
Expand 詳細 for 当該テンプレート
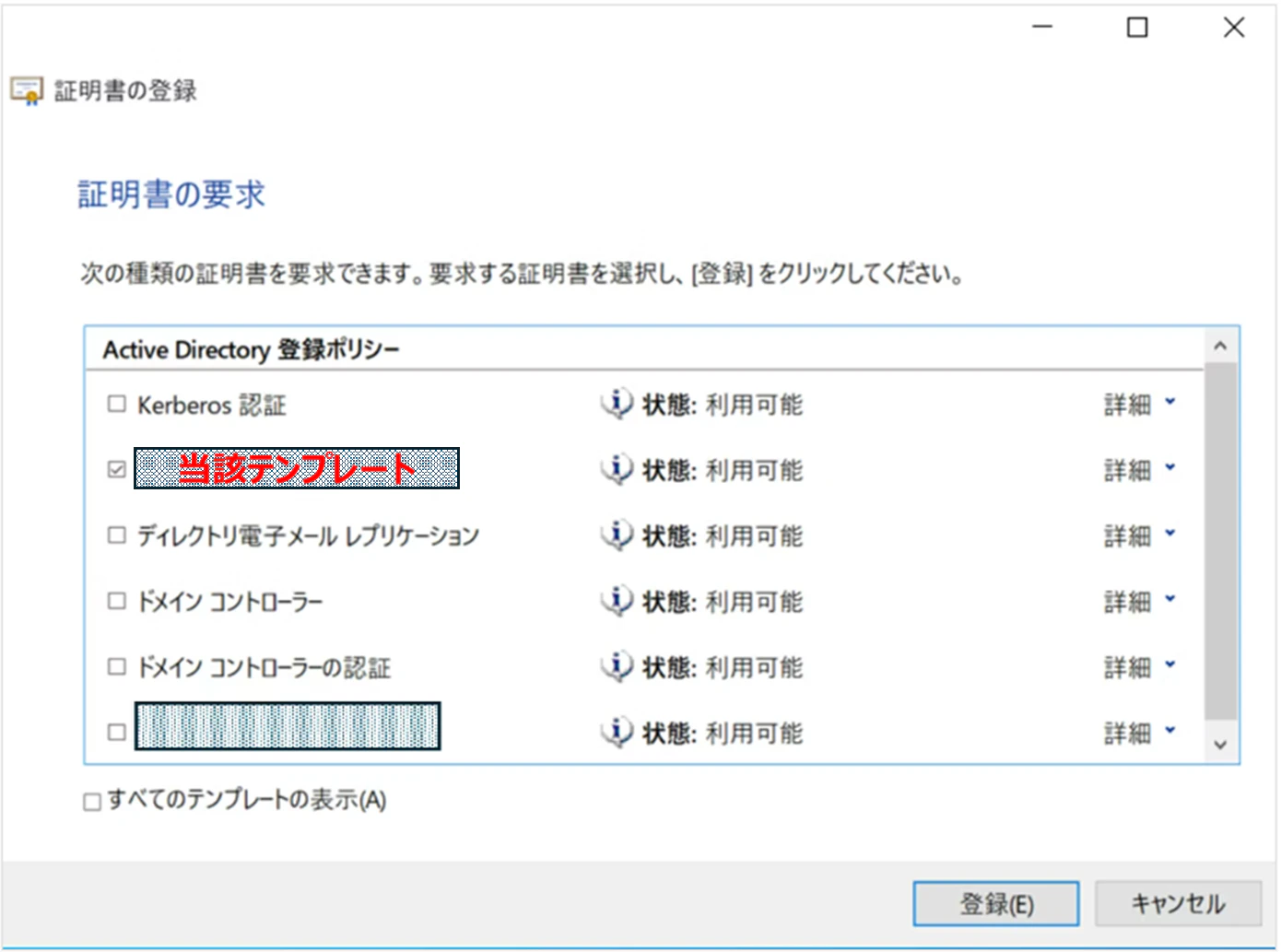(1140, 470)
